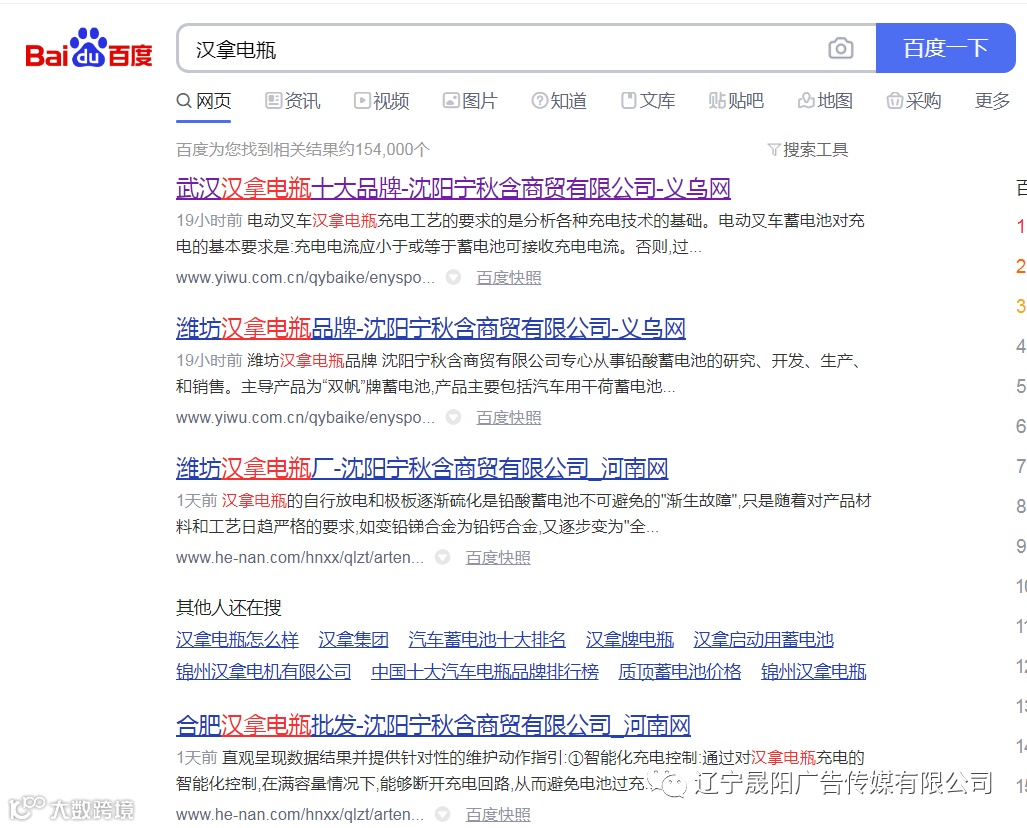Open 百度快照 for 潍坊汉拿电瓶品牌 result
This screenshot has width=1027, height=828.
click(509, 418)
